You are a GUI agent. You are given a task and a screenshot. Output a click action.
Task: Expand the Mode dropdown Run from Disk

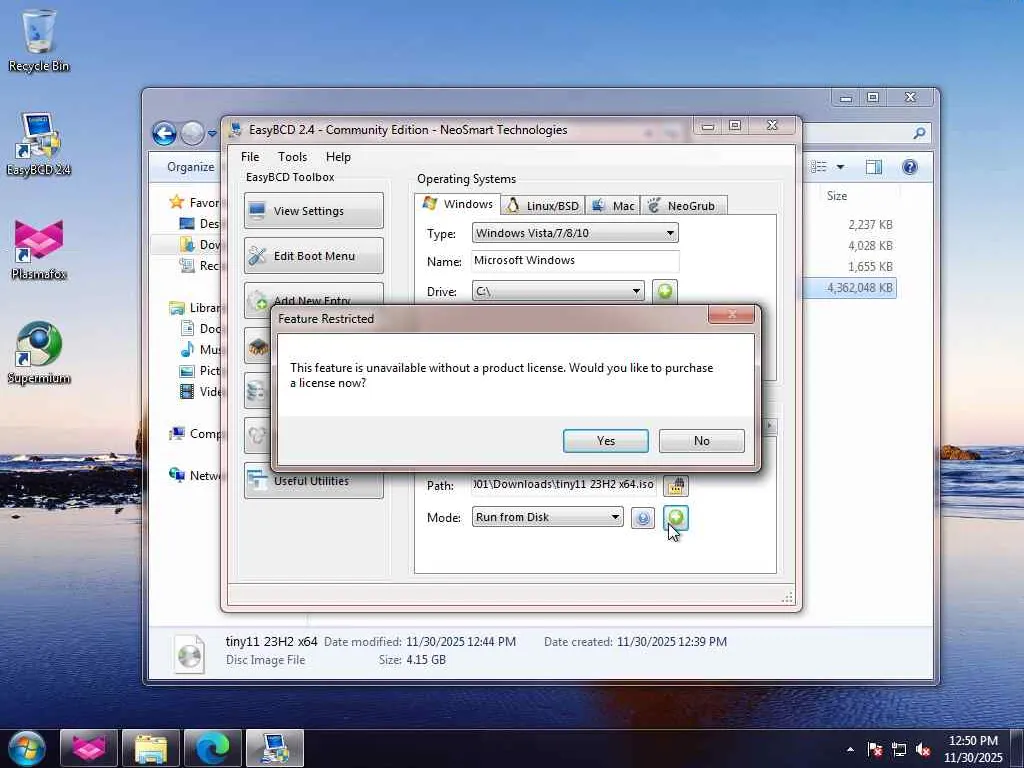pyautogui.click(x=547, y=517)
